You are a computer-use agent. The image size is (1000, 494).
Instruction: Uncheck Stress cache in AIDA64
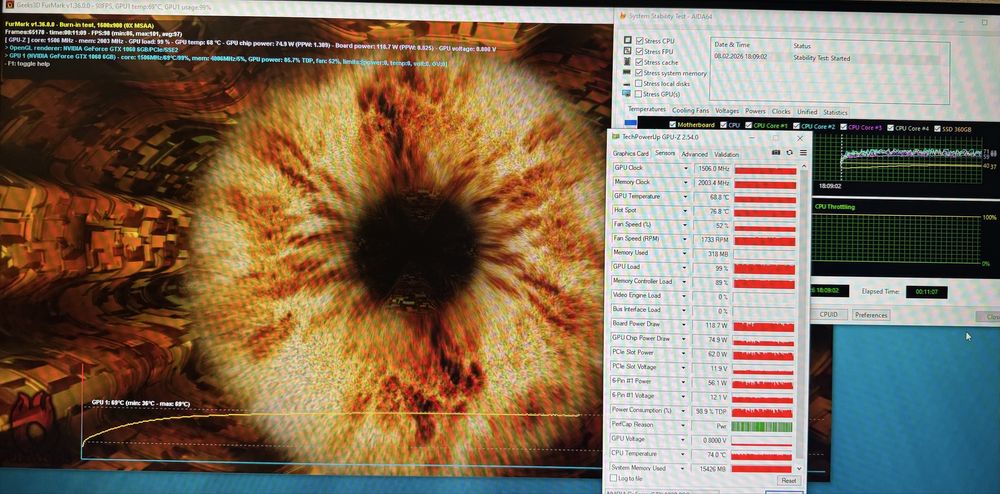click(x=639, y=62)
